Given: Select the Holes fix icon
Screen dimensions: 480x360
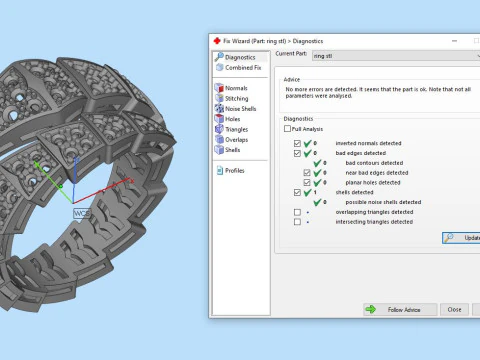Looking at the screenshot, I should pyautogui.click(x=219, y=119).
